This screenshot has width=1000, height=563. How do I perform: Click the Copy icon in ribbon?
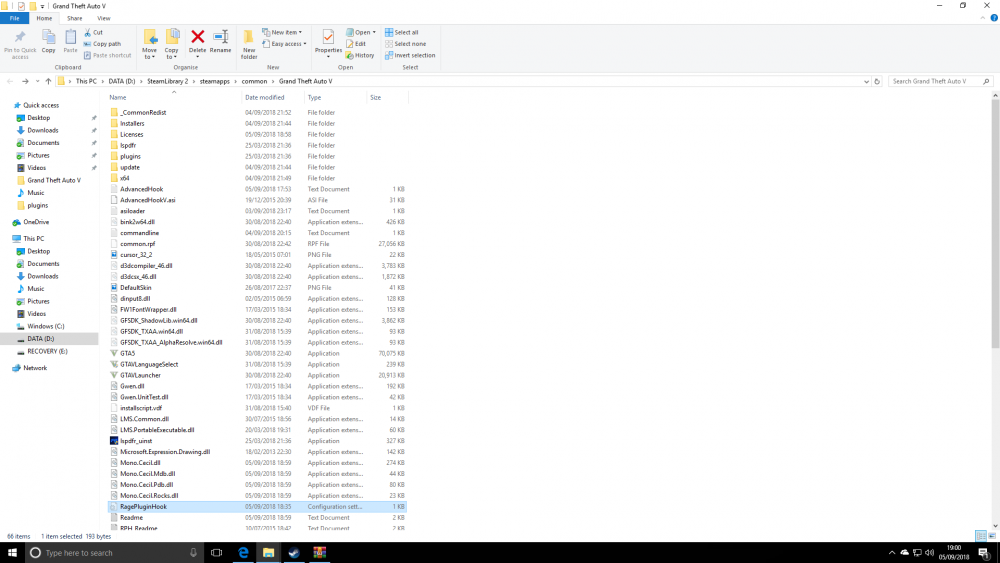pyautogui.click(x=48, y=37)
